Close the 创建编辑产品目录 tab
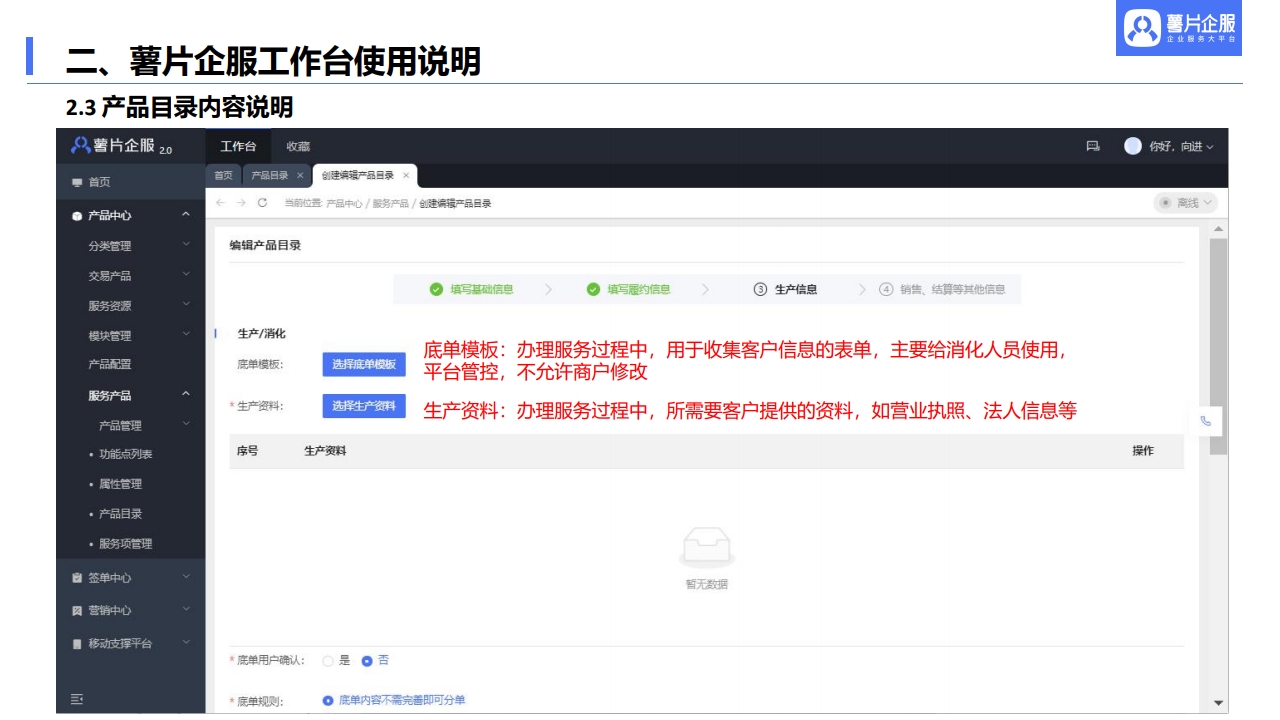 405,175
